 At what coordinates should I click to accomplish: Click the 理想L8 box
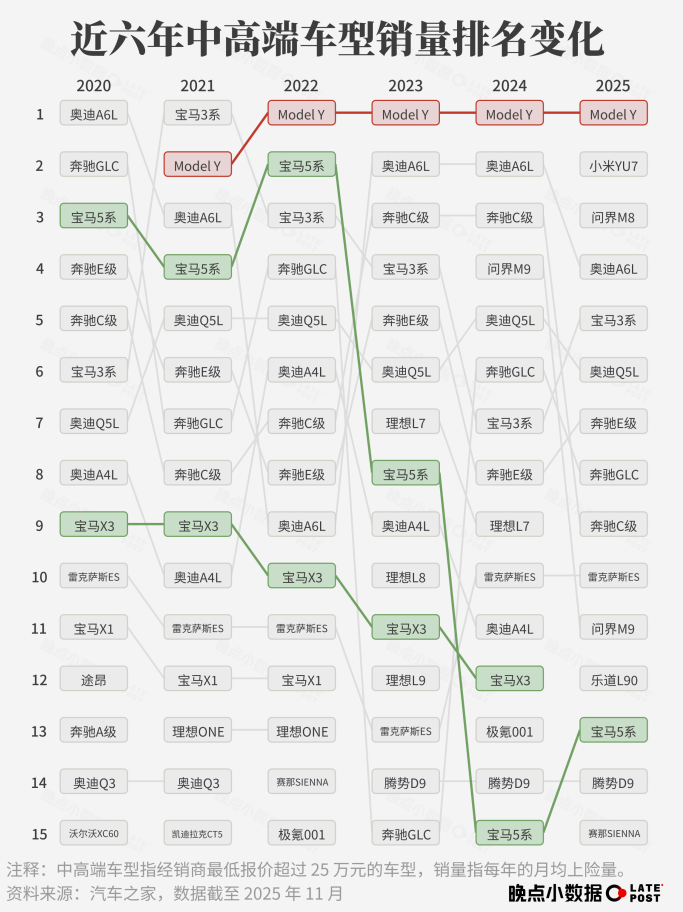coord(405,577)
